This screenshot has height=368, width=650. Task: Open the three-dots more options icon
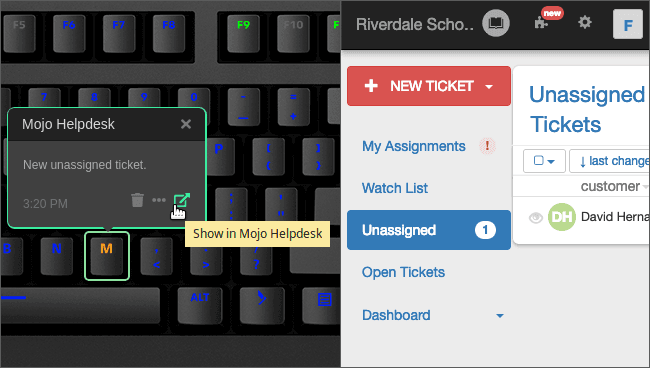(x=159, y=200)
